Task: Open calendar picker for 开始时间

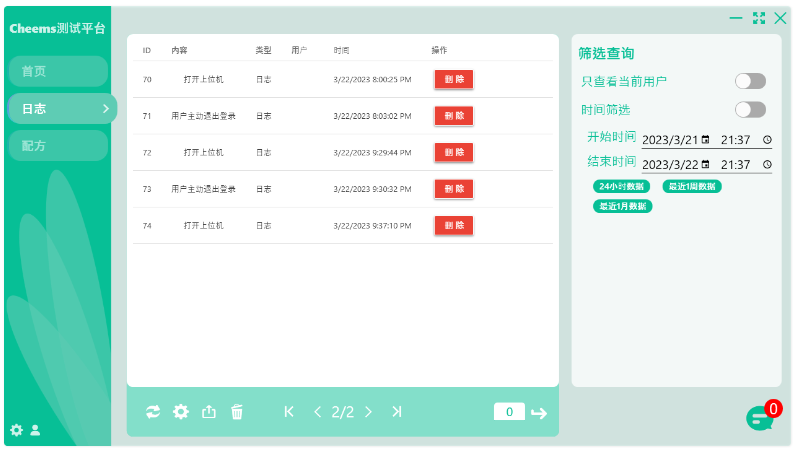Action: (x=705, y=140)
